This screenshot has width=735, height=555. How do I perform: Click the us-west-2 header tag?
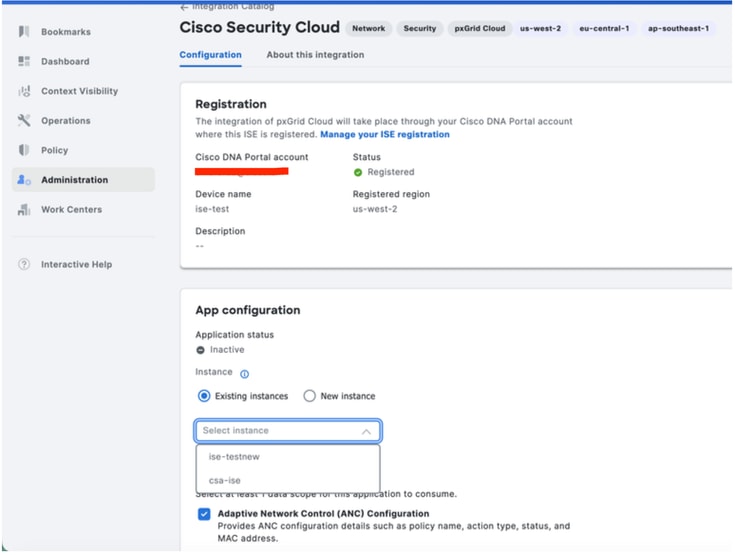click(x=540, y=29)
